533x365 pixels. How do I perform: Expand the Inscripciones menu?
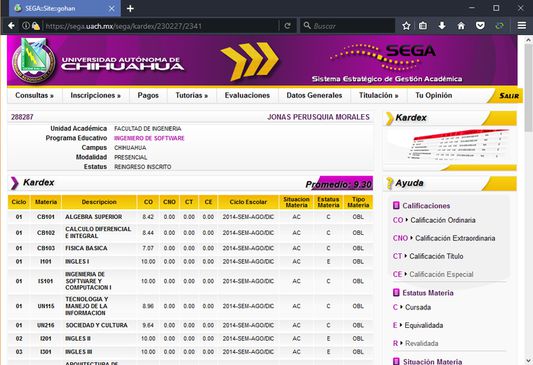click(96, 95)
